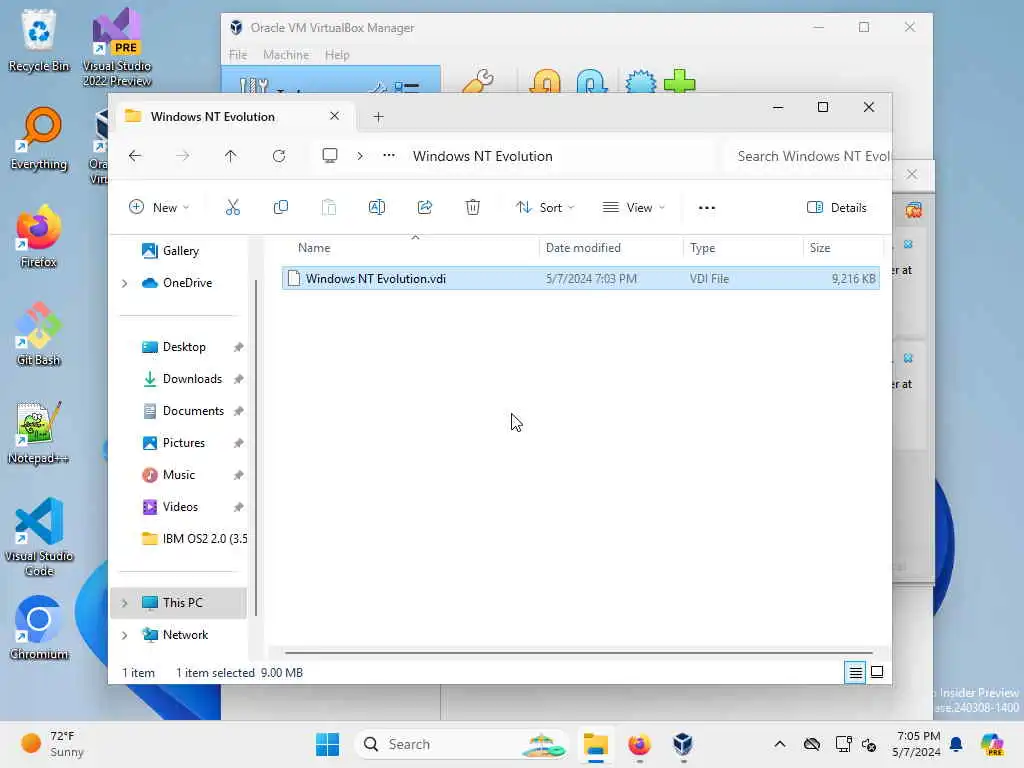Select the Windows NT Evolution.vdi file
Image resolution: width=1024 pixels, height=768 pixels.
[x=581, y=279]
